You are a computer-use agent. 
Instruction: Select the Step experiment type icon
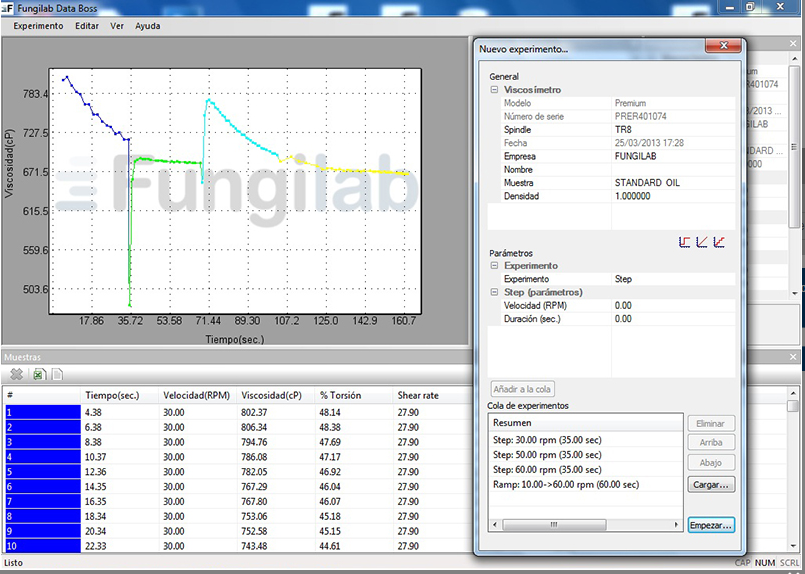pyautogui.click(x=685, y=242)
